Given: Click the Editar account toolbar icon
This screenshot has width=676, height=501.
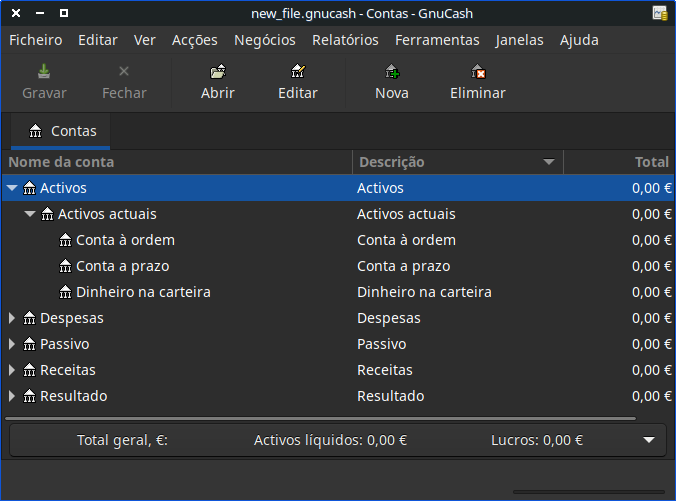Looking at the screenshot, I should tap(297, 72).
